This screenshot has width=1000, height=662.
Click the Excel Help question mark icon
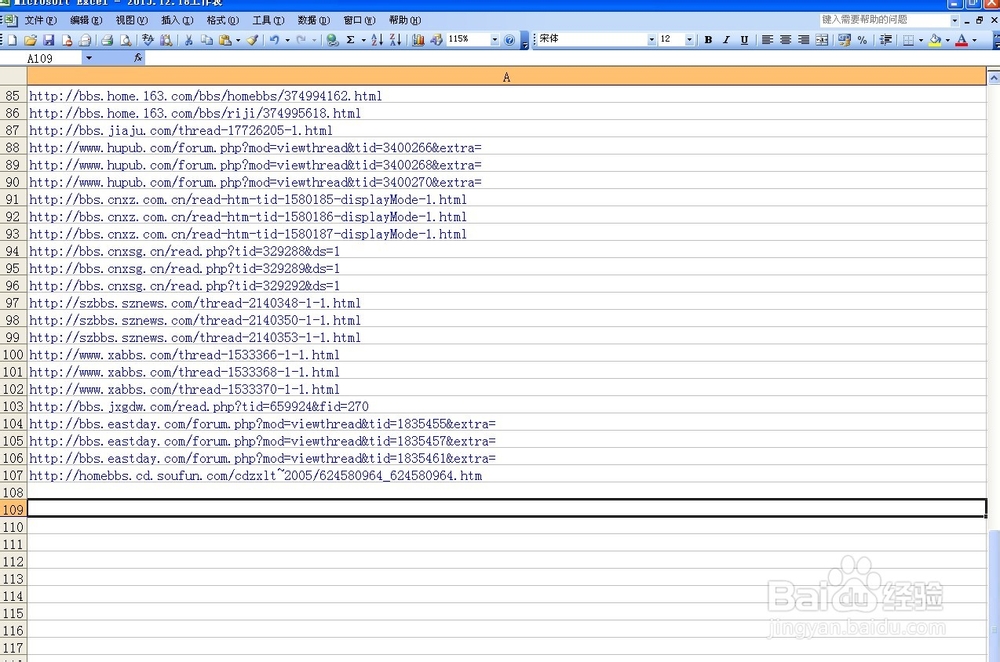click(x=510, y=40)
